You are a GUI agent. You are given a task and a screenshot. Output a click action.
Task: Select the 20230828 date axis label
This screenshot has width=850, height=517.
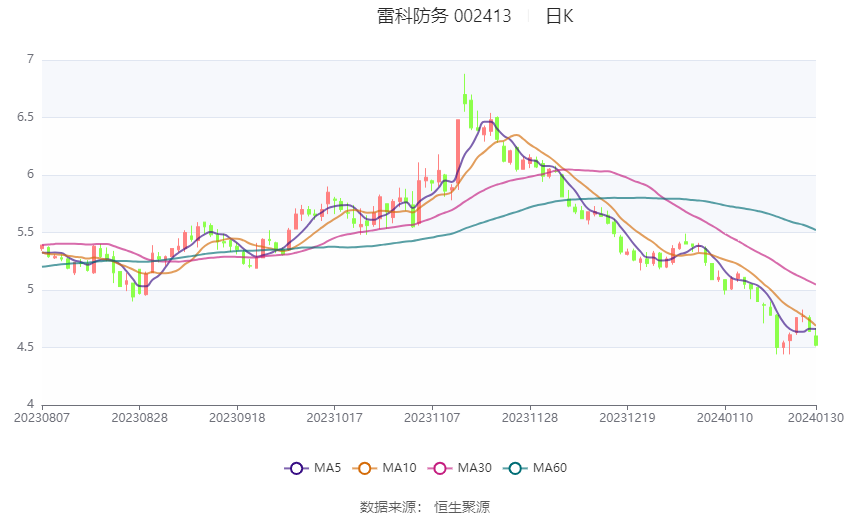point(139,418)
